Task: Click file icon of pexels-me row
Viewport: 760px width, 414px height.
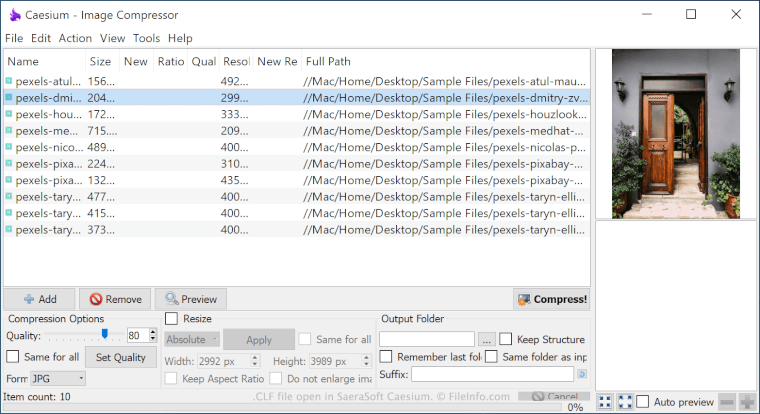Action: click(x=9, y=130)
